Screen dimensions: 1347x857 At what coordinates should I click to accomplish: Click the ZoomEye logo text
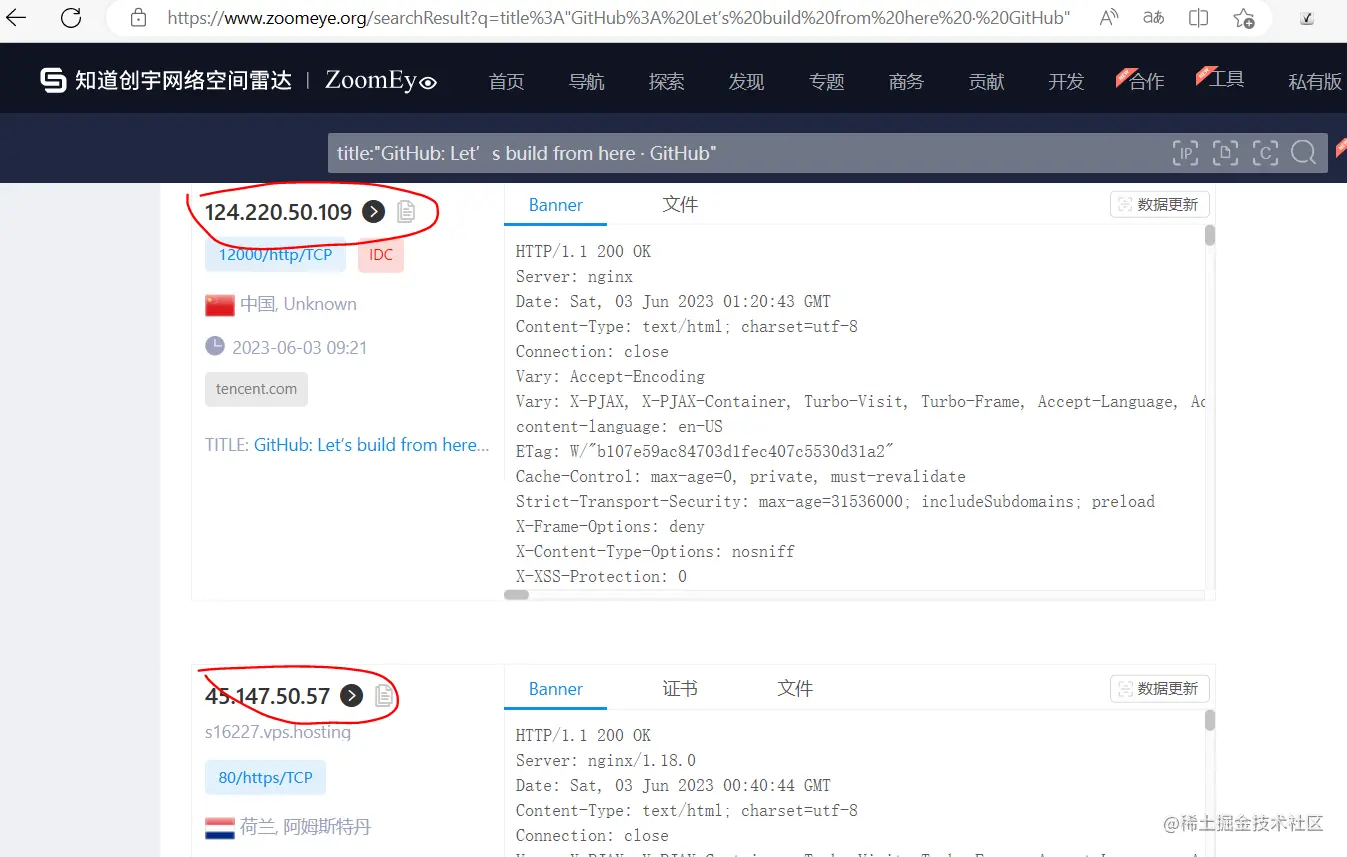click(x=381, y=80)
